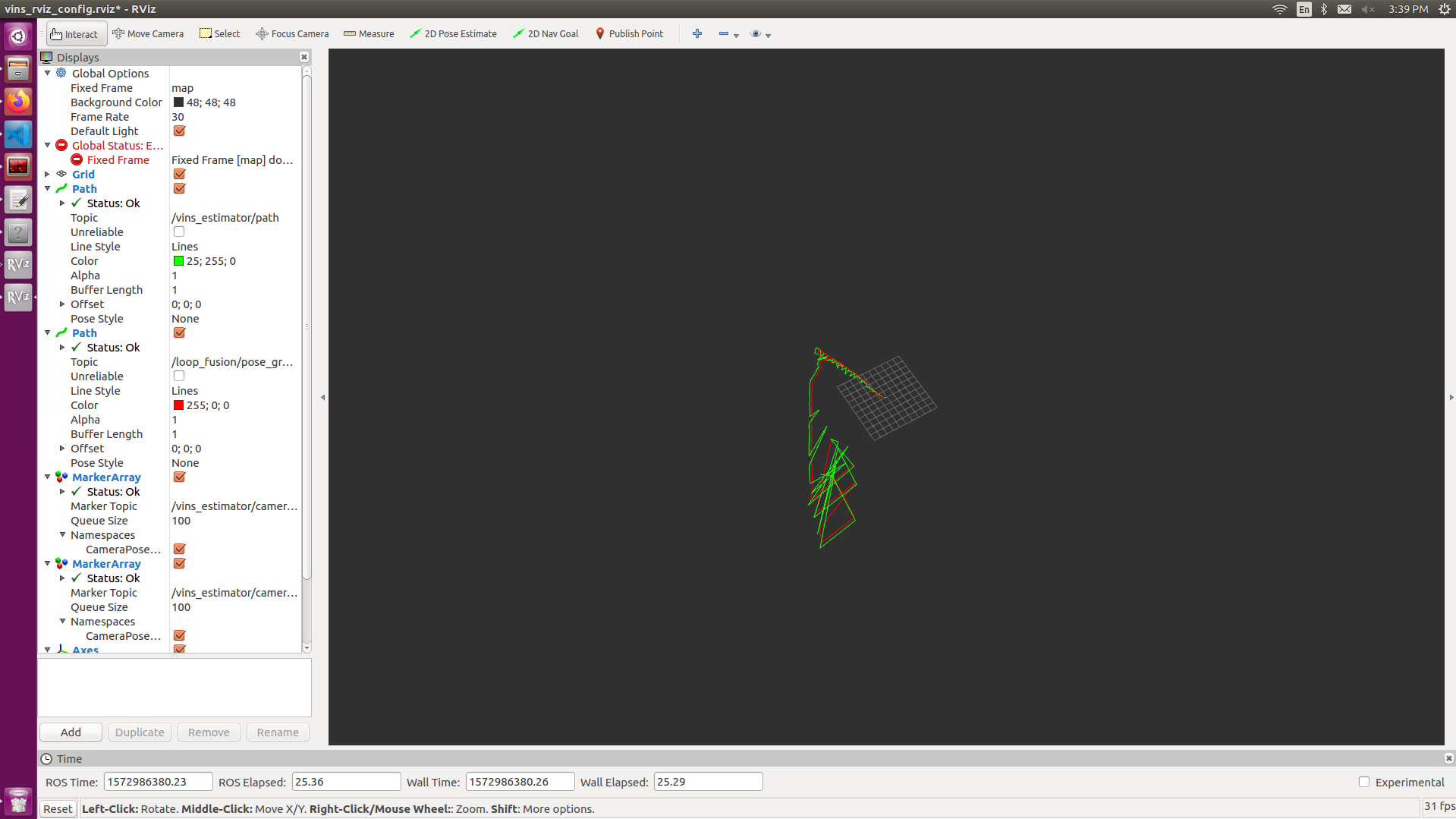Expand the Status: Ok entry under Path
The image size is (1456, 819).
click(63, 203)
